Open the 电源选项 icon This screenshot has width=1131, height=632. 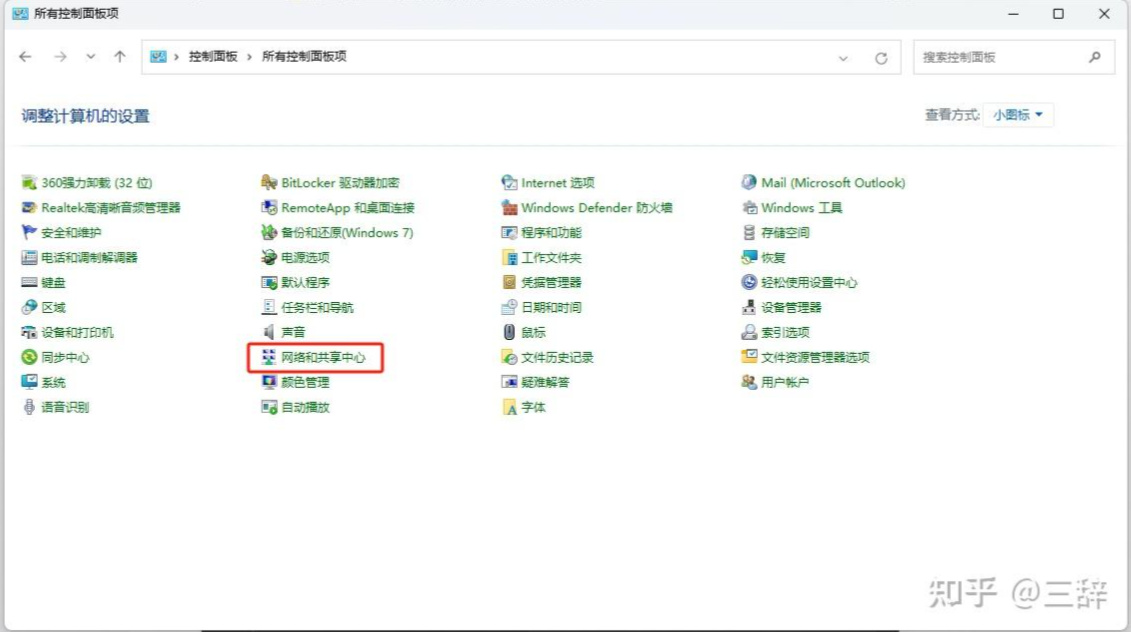pyautogui.click(x=269, y=258)
